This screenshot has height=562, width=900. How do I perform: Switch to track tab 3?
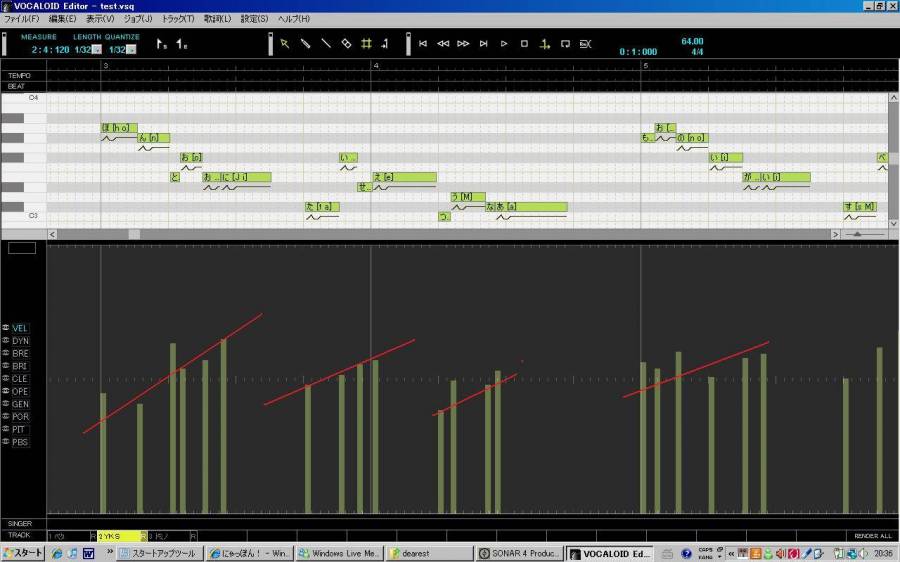(x=169, y=536)
